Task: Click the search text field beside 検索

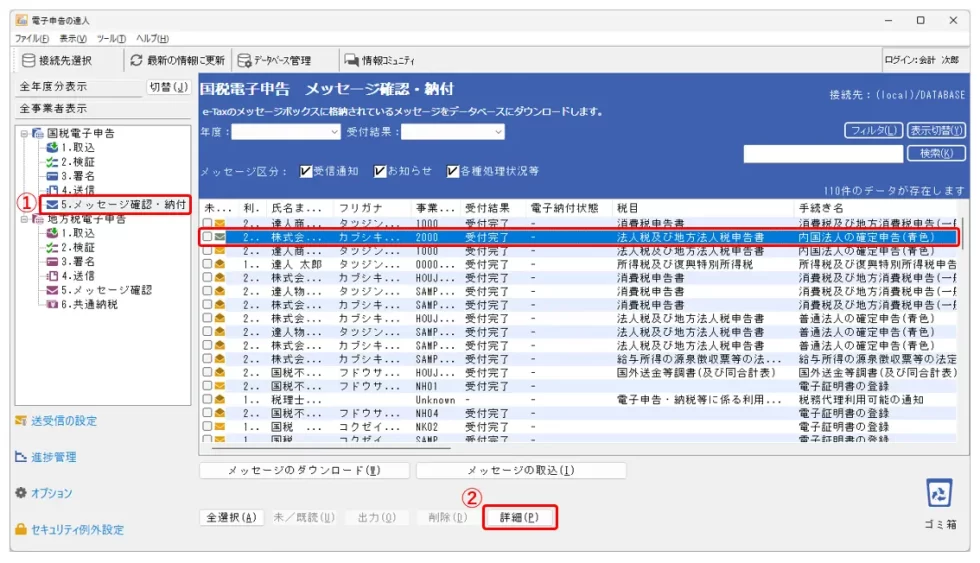Action: pyautogui.click(x=822, y=153)
